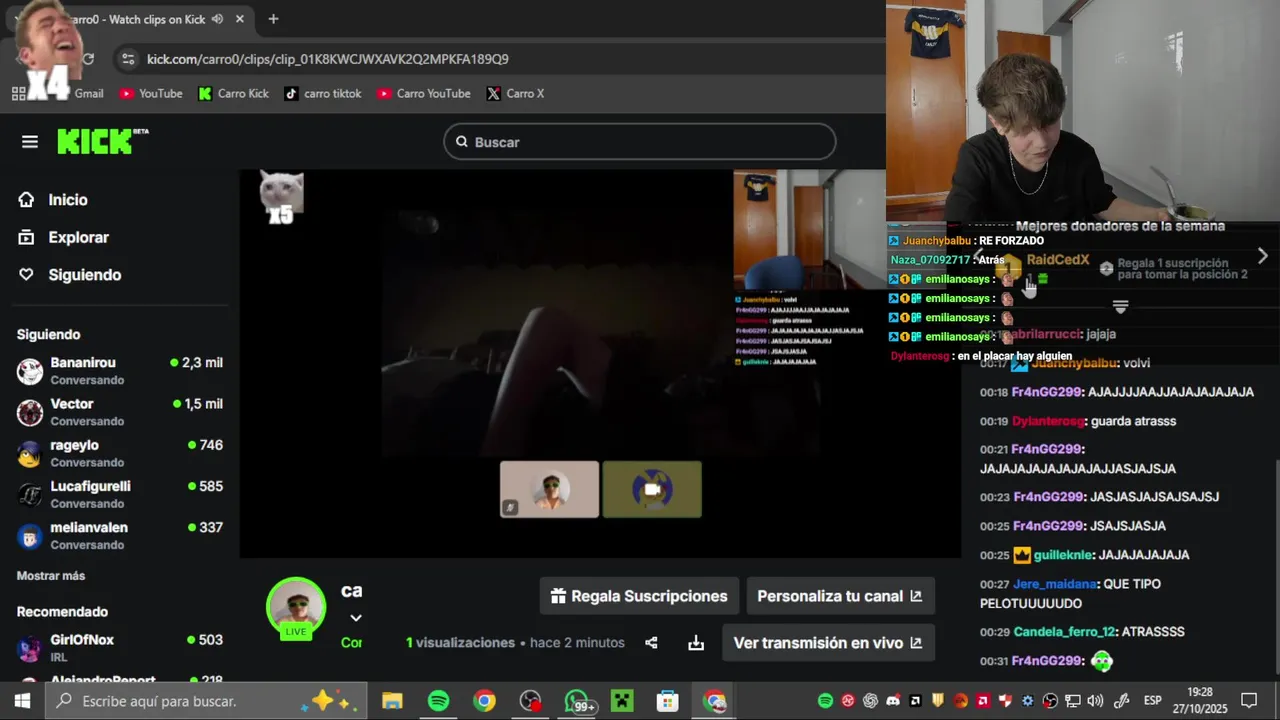The width and height of the screenshot is (1280, 720).
Task: Click the carro0 live avatar
Action: pyautogui.click(x=296, y=607)
